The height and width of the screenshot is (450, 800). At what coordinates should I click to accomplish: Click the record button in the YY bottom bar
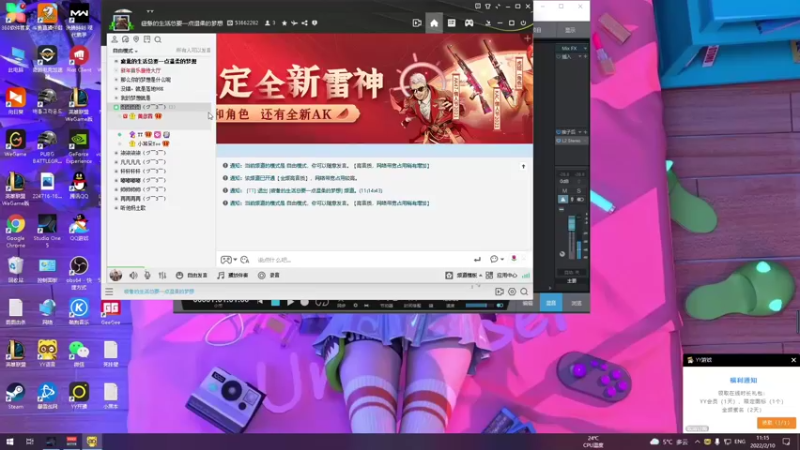pos(268,275)
